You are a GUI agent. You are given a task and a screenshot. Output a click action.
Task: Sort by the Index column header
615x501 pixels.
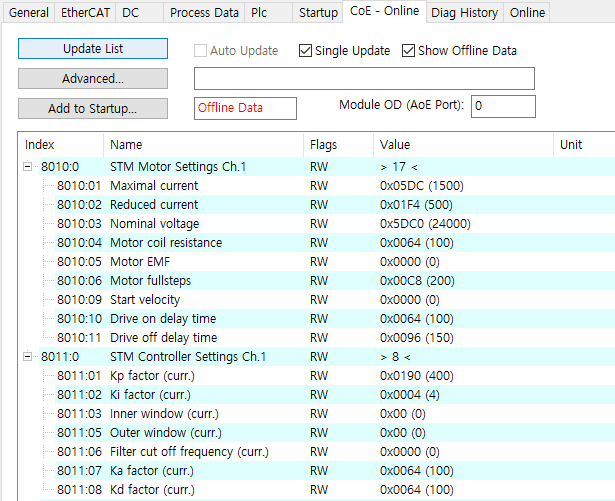click(61, 145)
